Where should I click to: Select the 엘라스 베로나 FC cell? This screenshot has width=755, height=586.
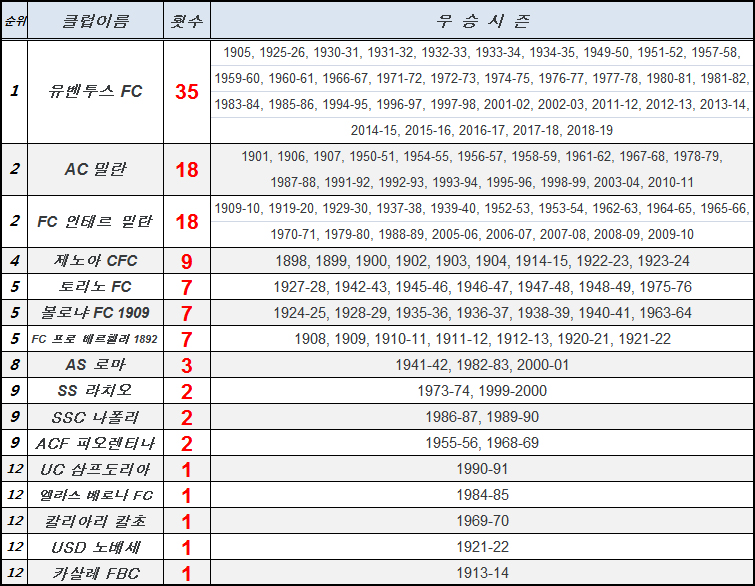coord(95,495)
